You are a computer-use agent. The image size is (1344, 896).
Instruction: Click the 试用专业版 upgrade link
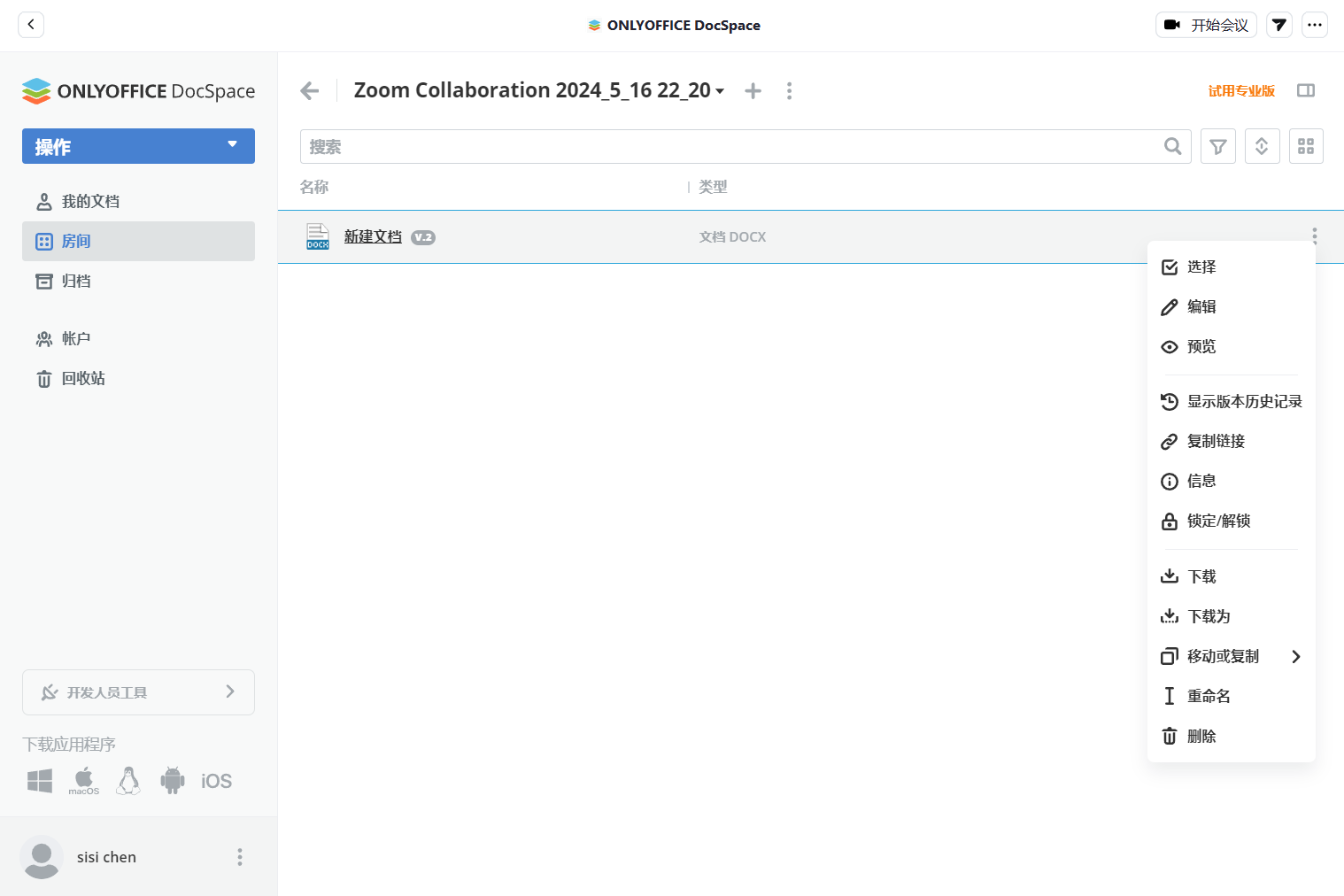[1241, 90]
